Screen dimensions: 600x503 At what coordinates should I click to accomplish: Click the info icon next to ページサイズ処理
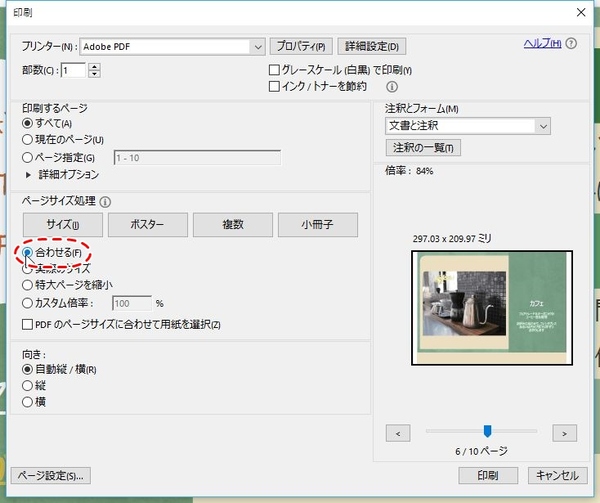click(105, 202)
